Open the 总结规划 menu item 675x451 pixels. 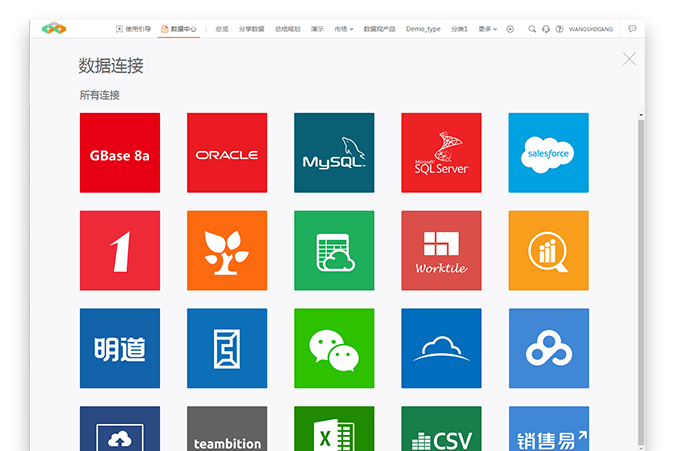288,29
